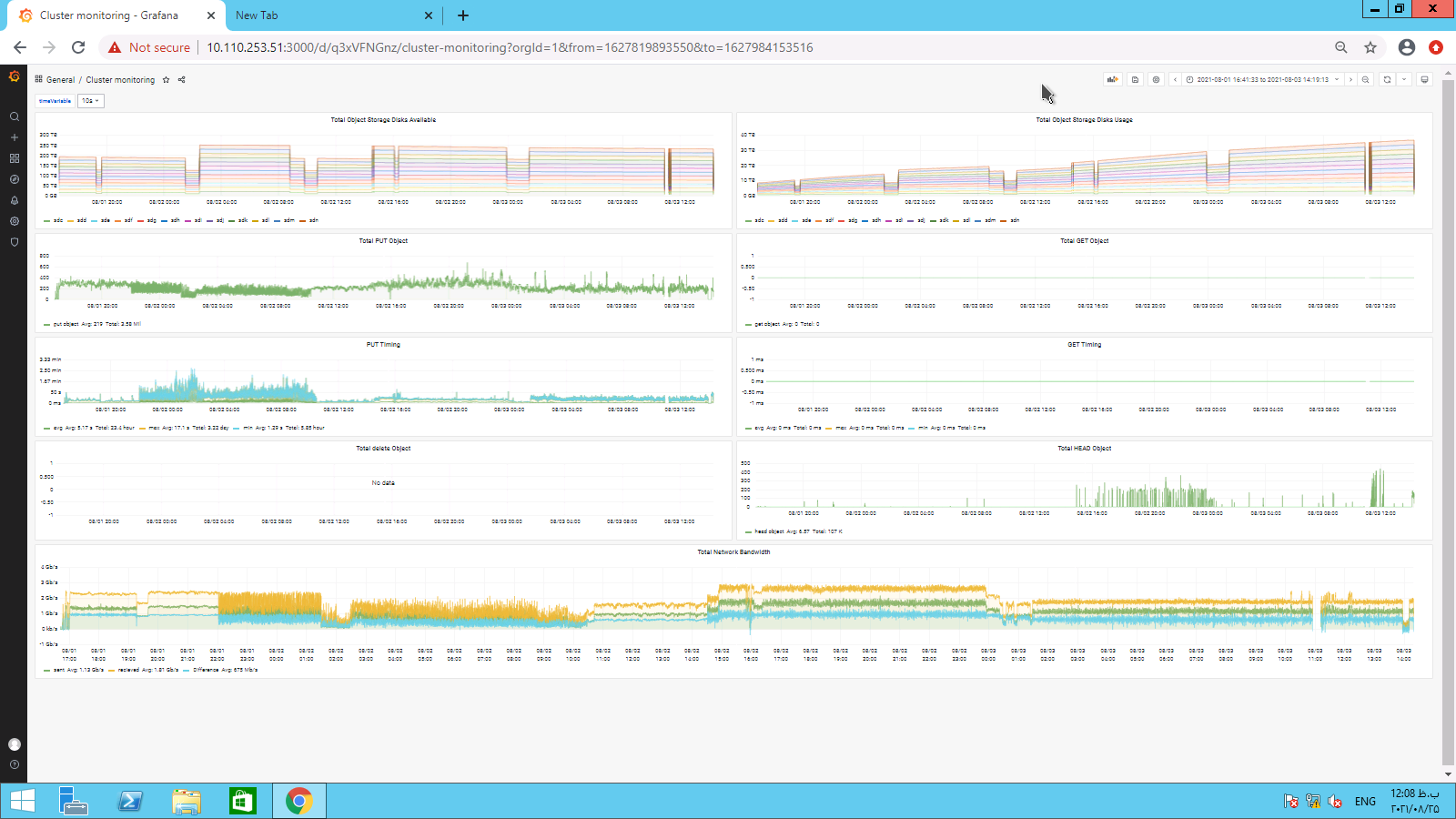Open the Total PUT Object panel title menu

click(x=383, y=241)
